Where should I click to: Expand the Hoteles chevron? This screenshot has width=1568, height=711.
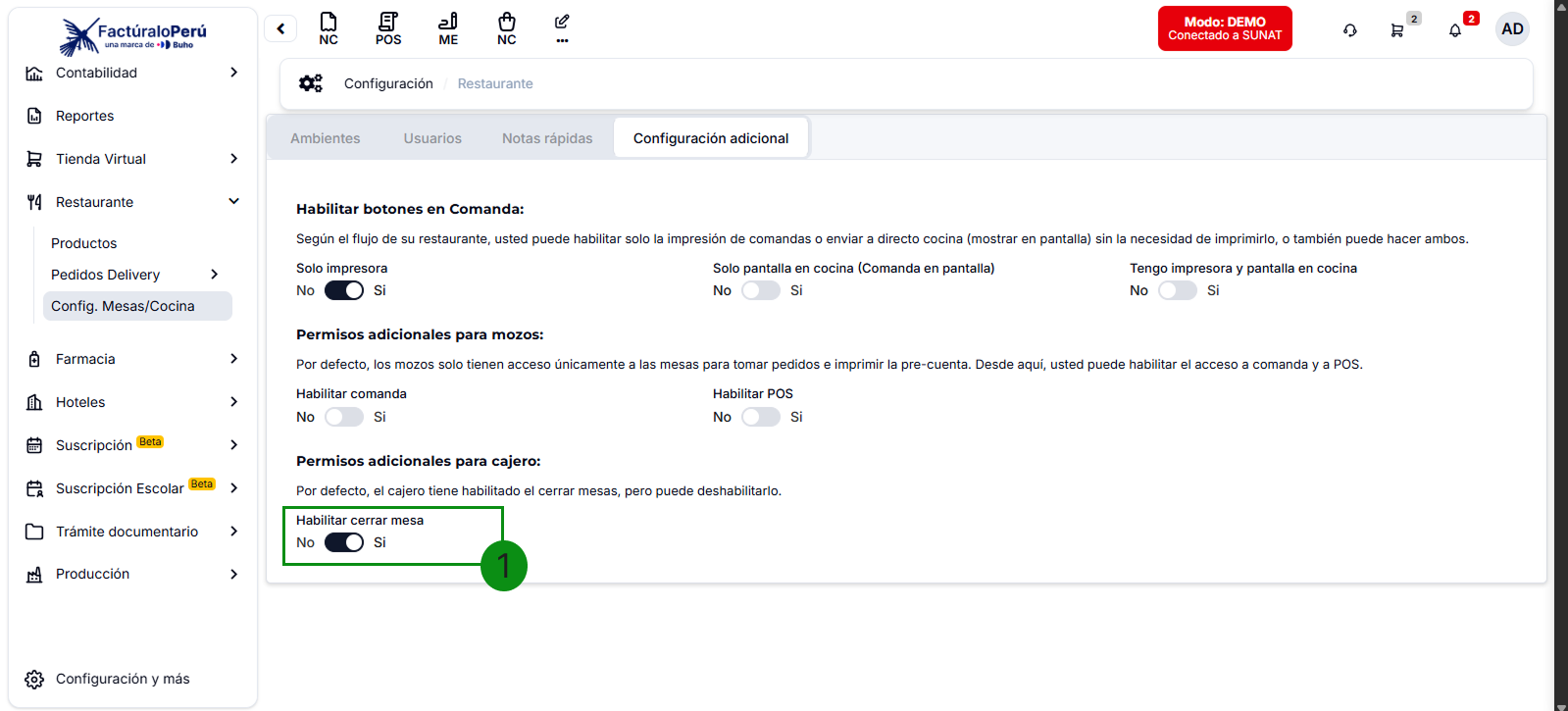(233, 402)
